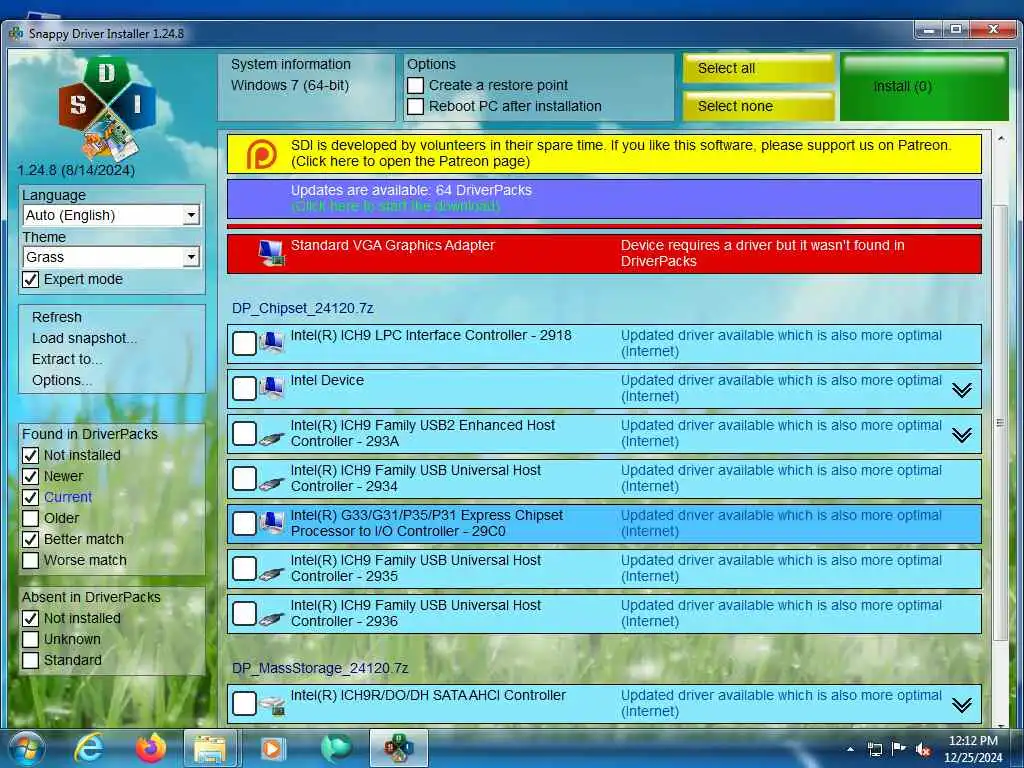Enable Create a restore point

[415, 86]
